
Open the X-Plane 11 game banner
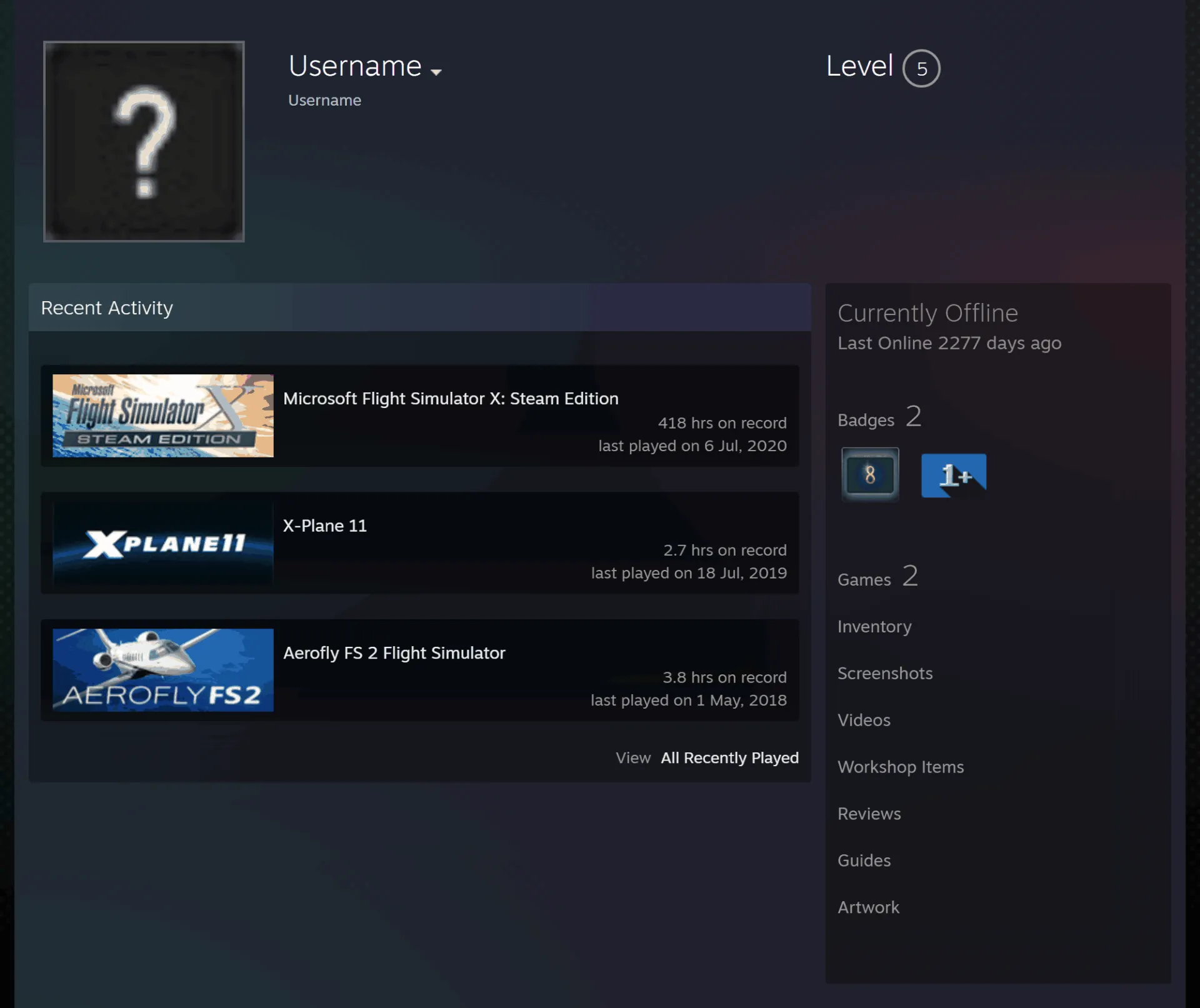point(163,543)
